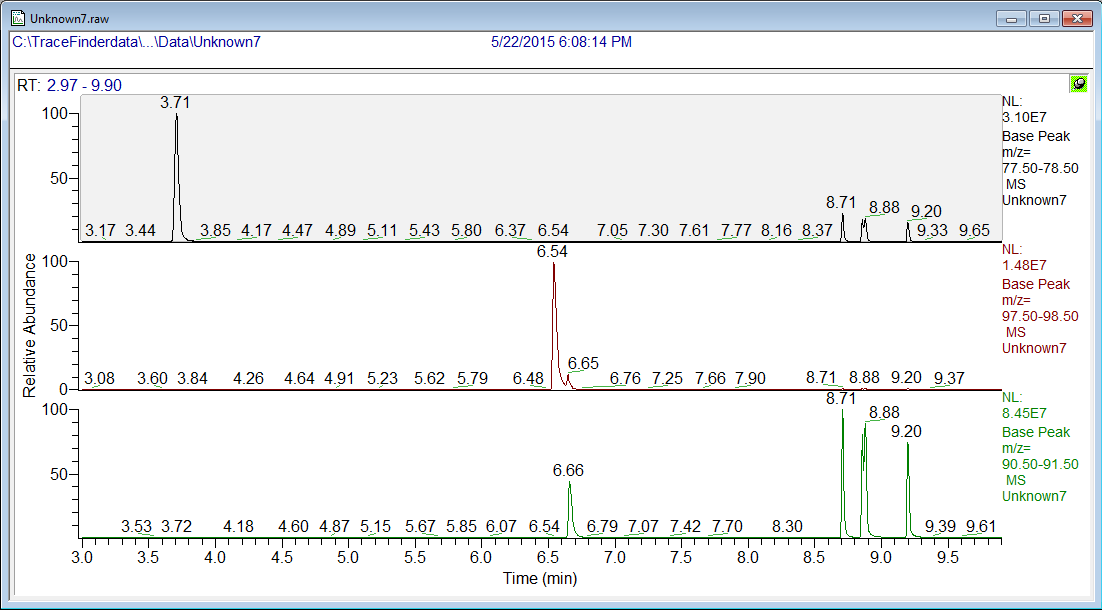
Task: Click the 9.20 peak in bottom green trace
Action: (x=908, y=490)
